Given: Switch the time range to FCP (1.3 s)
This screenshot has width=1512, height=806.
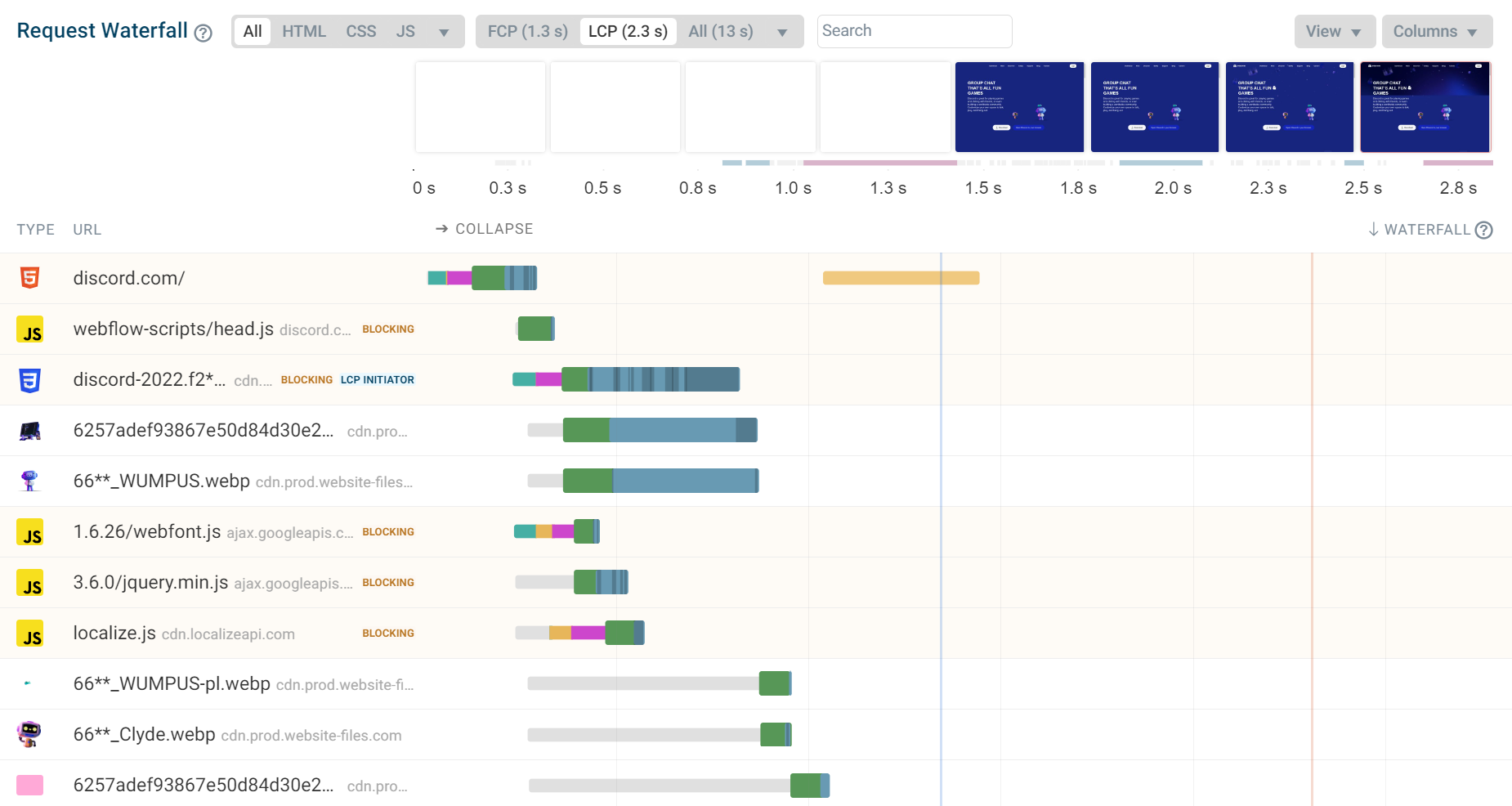Looking at the screenshot, I should (528, 31).
